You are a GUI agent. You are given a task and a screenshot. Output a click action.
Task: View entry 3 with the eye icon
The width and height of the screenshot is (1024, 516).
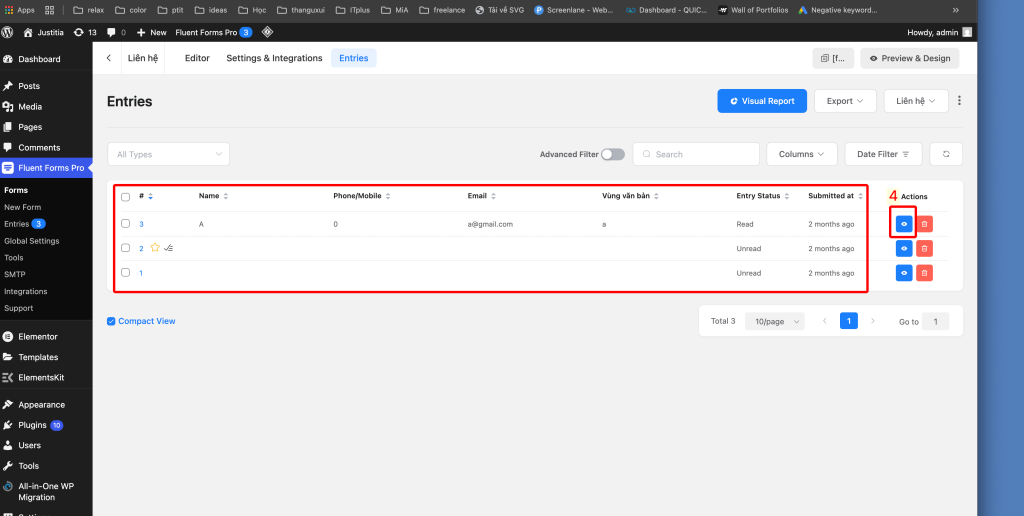coord(903,224)
